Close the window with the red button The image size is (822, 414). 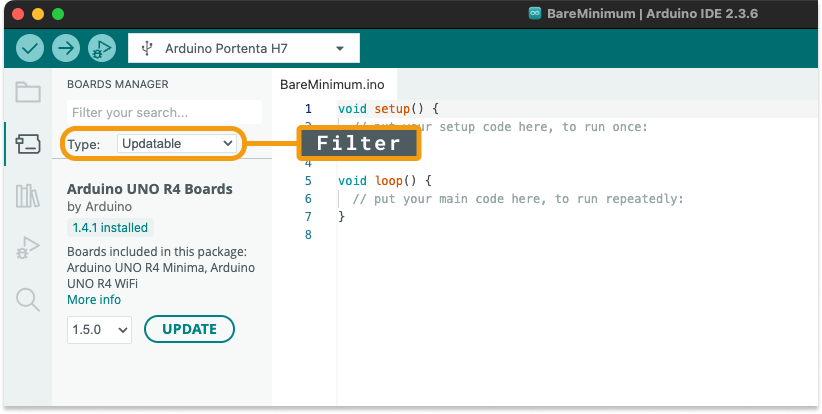tap(18, 14)
